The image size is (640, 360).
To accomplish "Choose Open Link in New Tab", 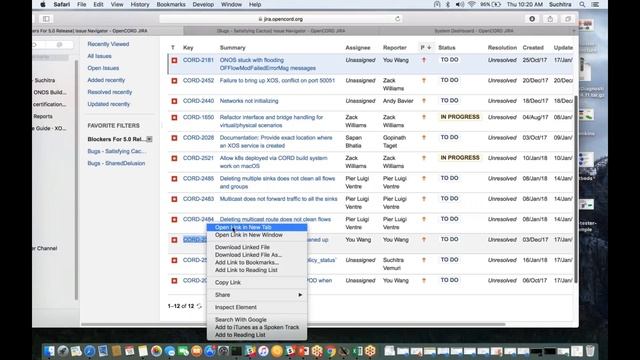I will 257,227.
